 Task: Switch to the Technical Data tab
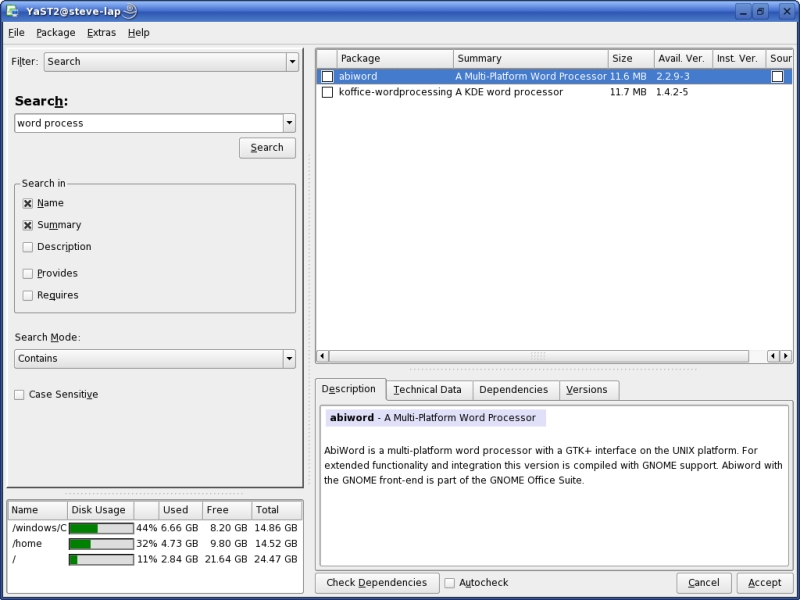427,390
